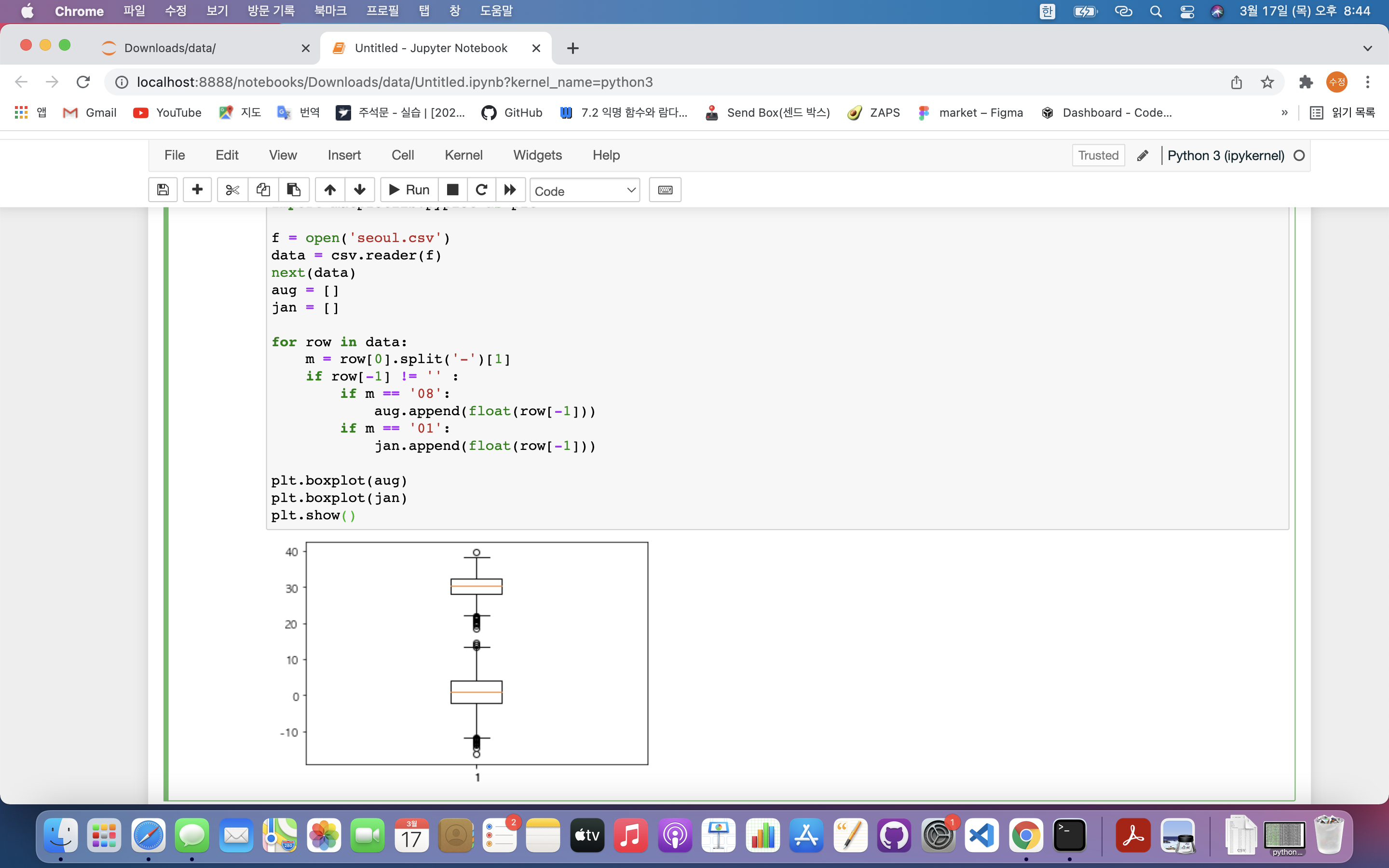
Task: Restart the kernel with the circular arrow
Action: [x=481, y=190]
